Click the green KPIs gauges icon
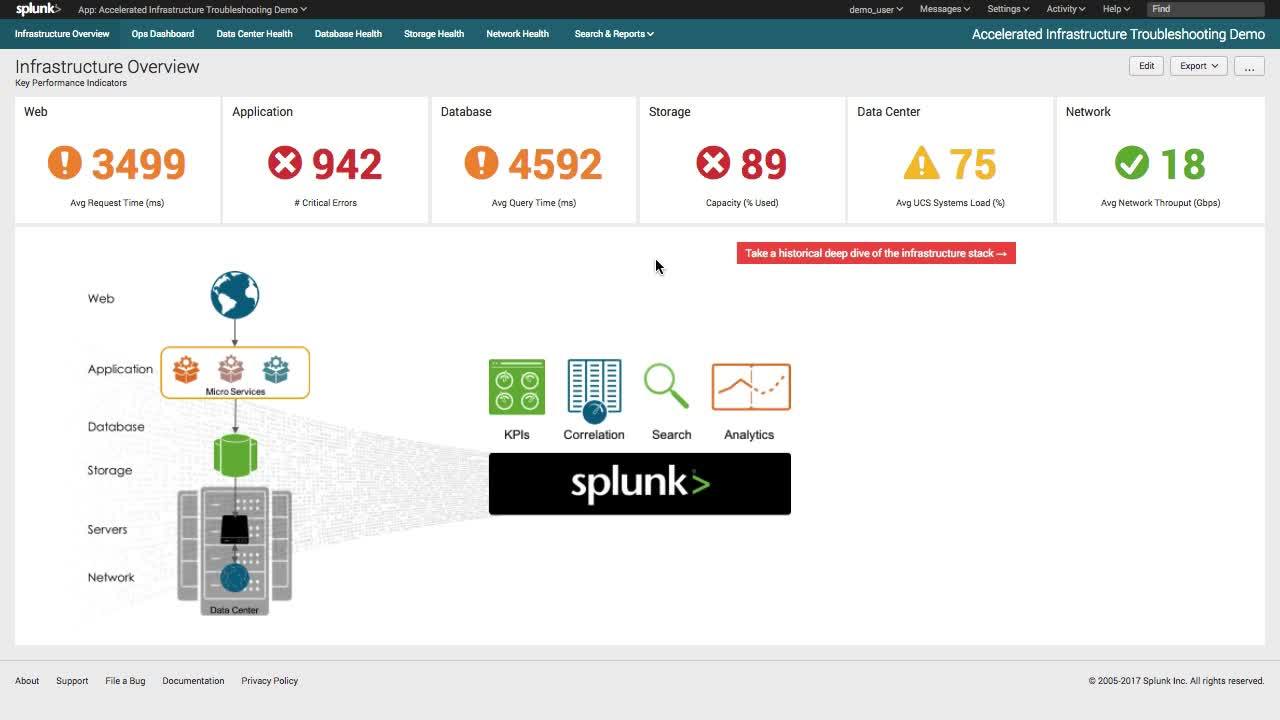The height and width of the screenshot is (720, 1280). pos(517,387)
